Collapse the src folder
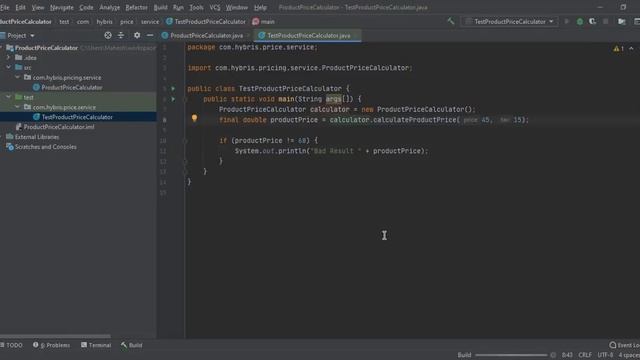This screenshot has height=360, width=640. point(9,67)
